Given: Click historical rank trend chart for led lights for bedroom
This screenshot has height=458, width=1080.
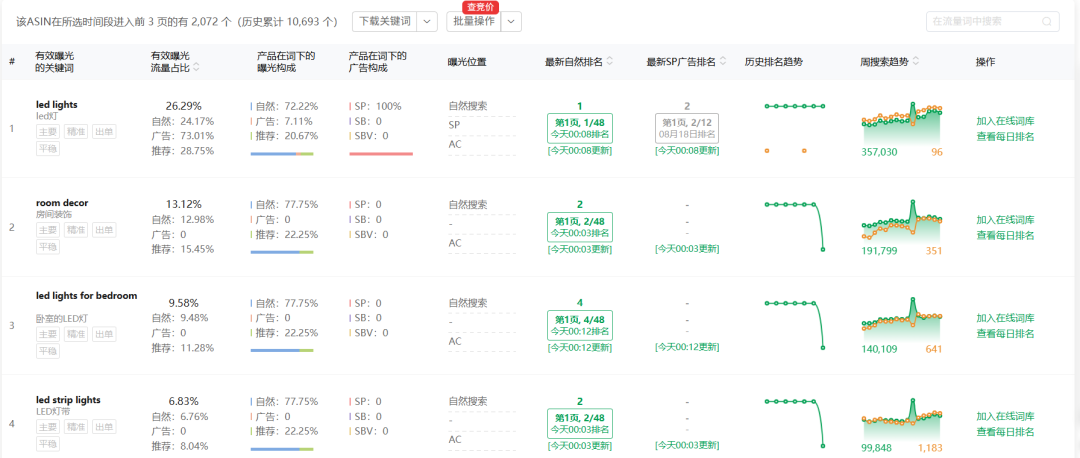Looking at the screenshot, I should point(794,325).
